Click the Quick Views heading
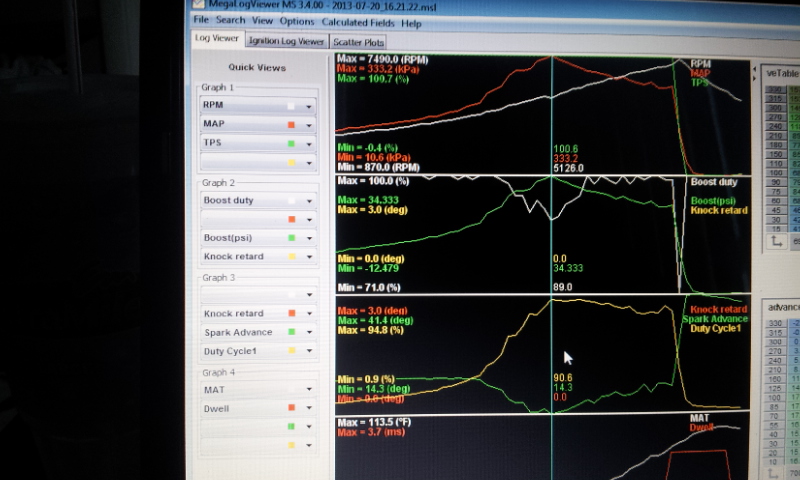 pos(257,67)
